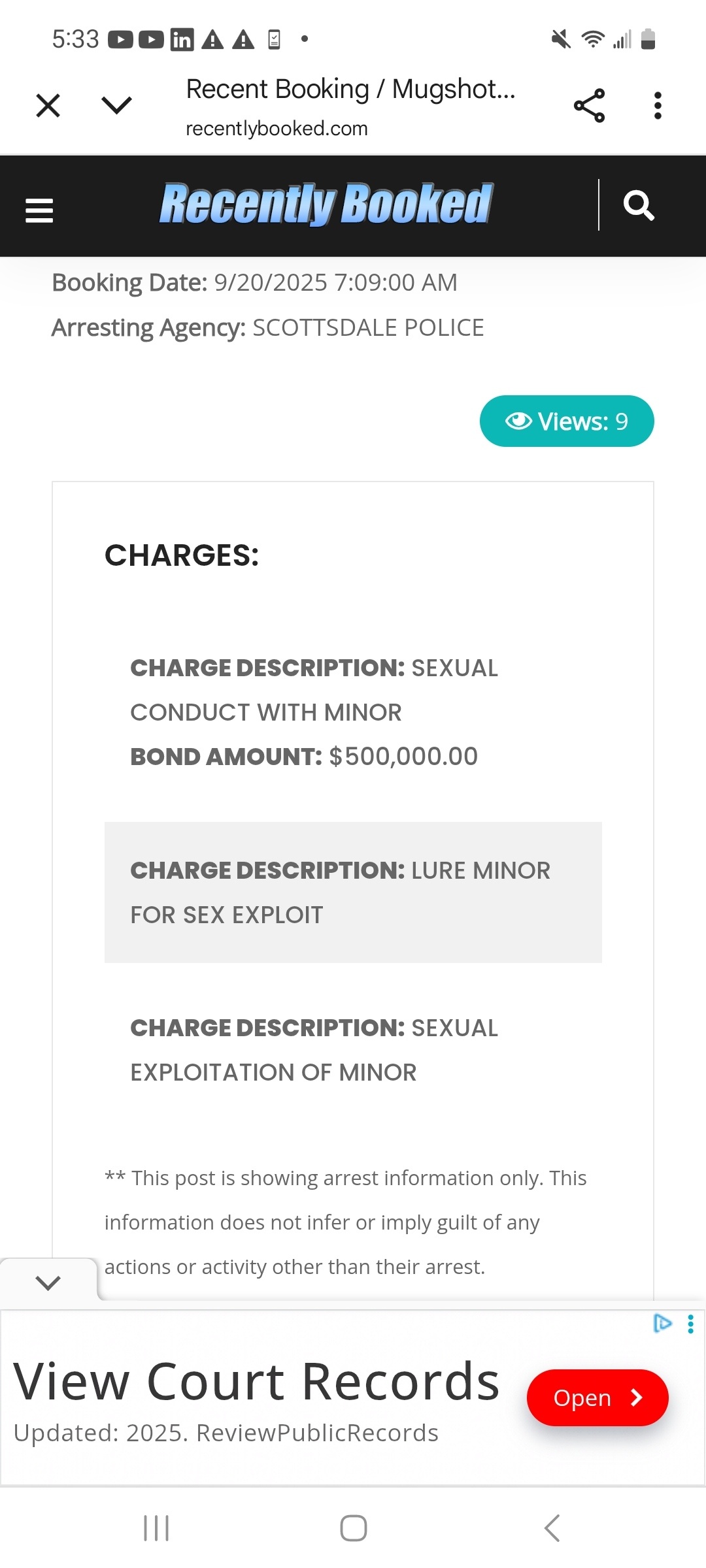Image resolution: width=706 pixels, height=1568 pixels.
Task: Tap the Views counter badge
Action: tap(567, 421)
